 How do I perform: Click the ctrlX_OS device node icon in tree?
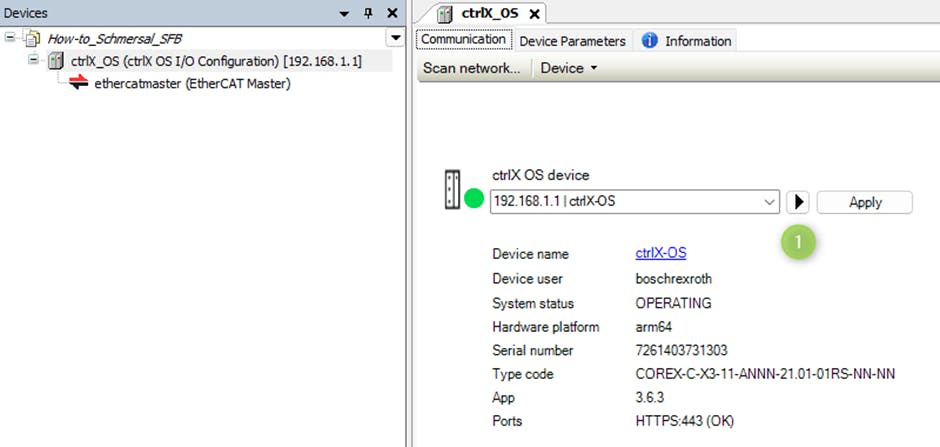coord(56,62)
